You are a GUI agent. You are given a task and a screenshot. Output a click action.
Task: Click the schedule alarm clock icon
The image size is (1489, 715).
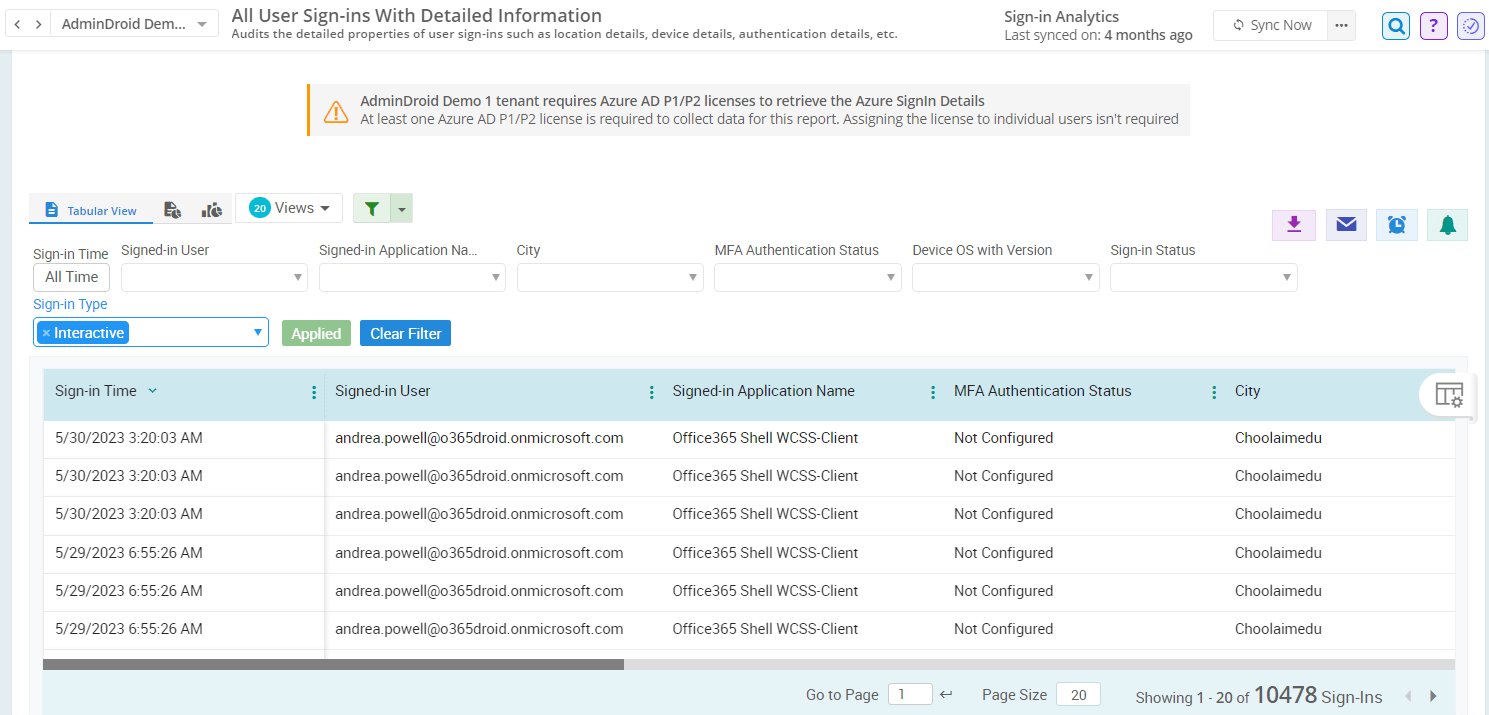coord(1397,225)
